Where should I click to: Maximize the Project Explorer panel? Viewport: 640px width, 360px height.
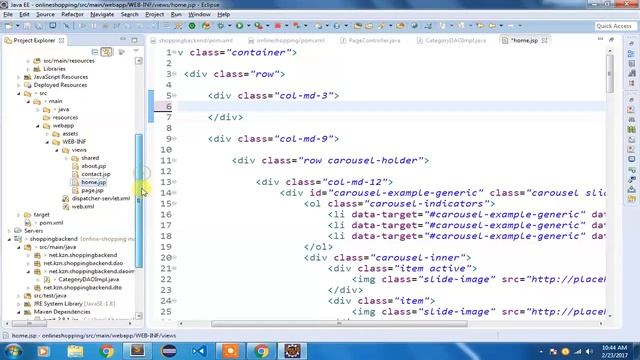click(134, 40)
